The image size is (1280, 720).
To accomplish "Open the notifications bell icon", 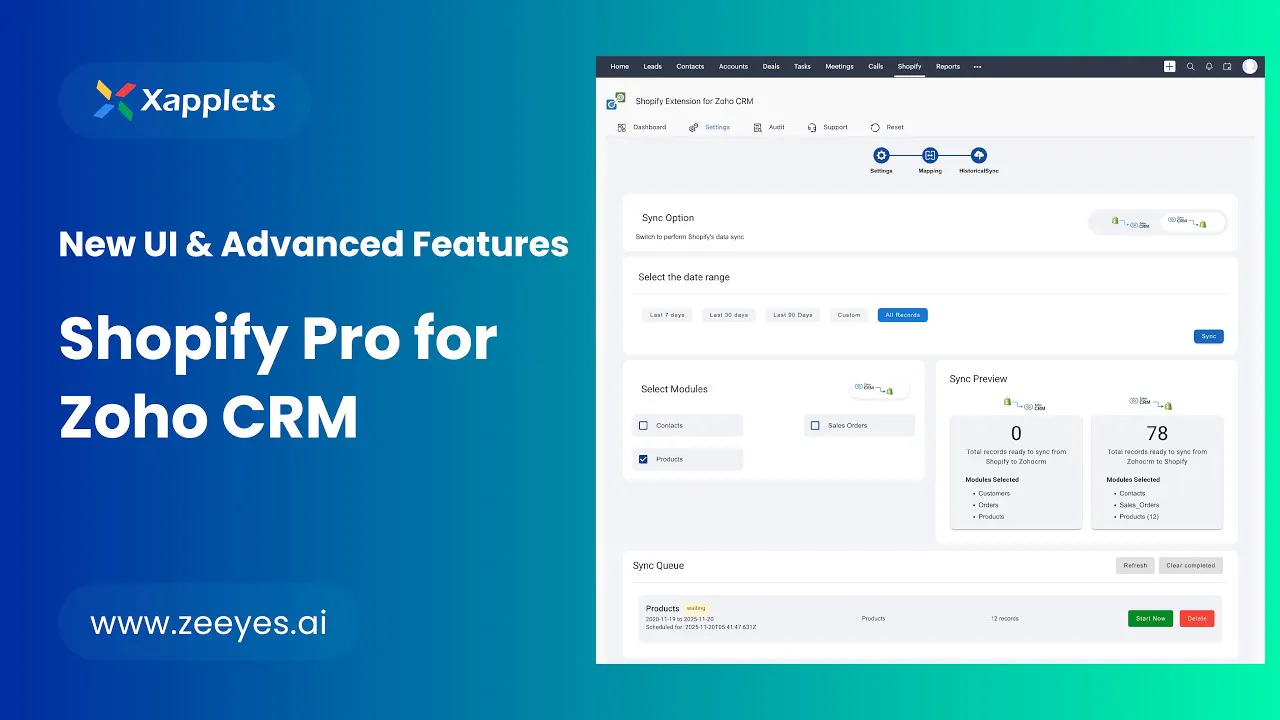I will (1209, 67).
